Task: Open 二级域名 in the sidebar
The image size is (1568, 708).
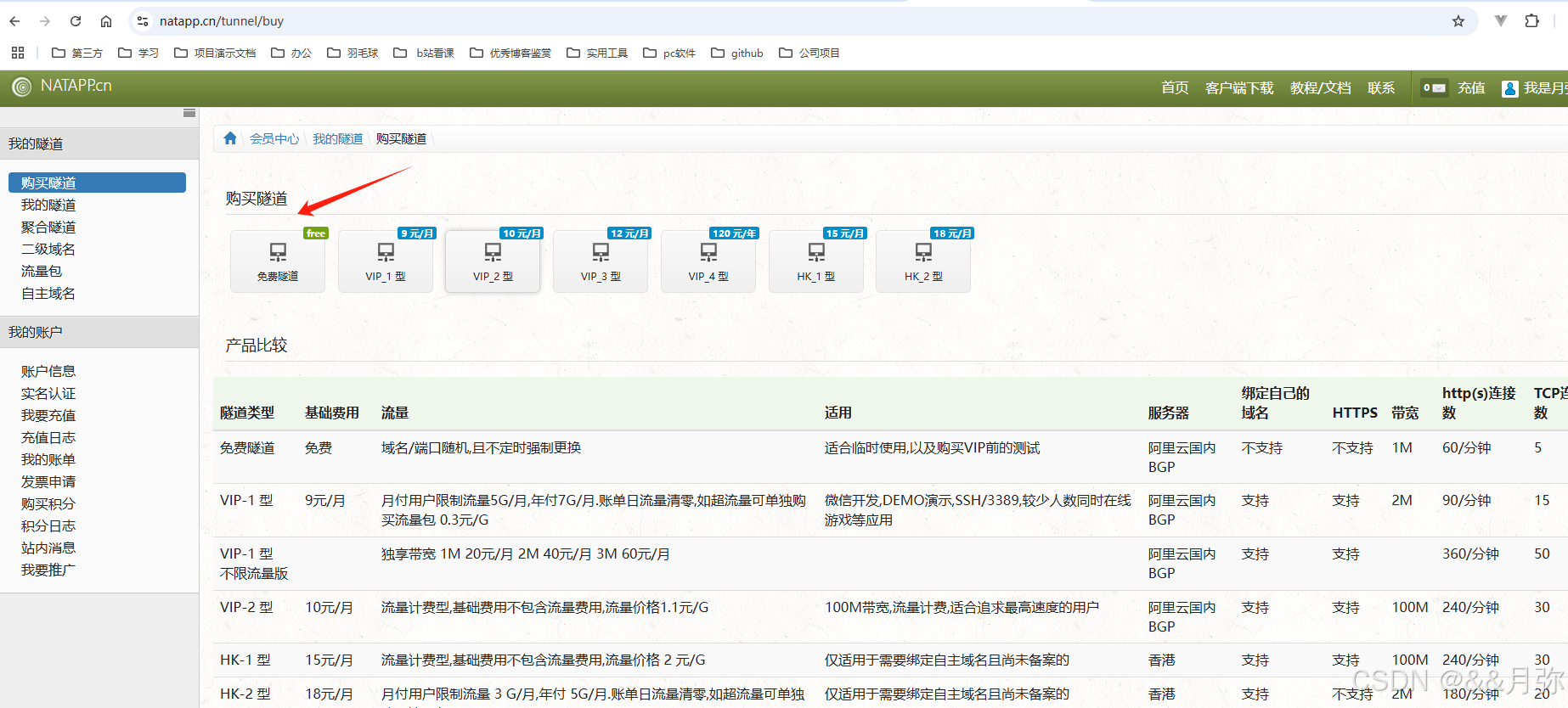Action: [48, 249]
